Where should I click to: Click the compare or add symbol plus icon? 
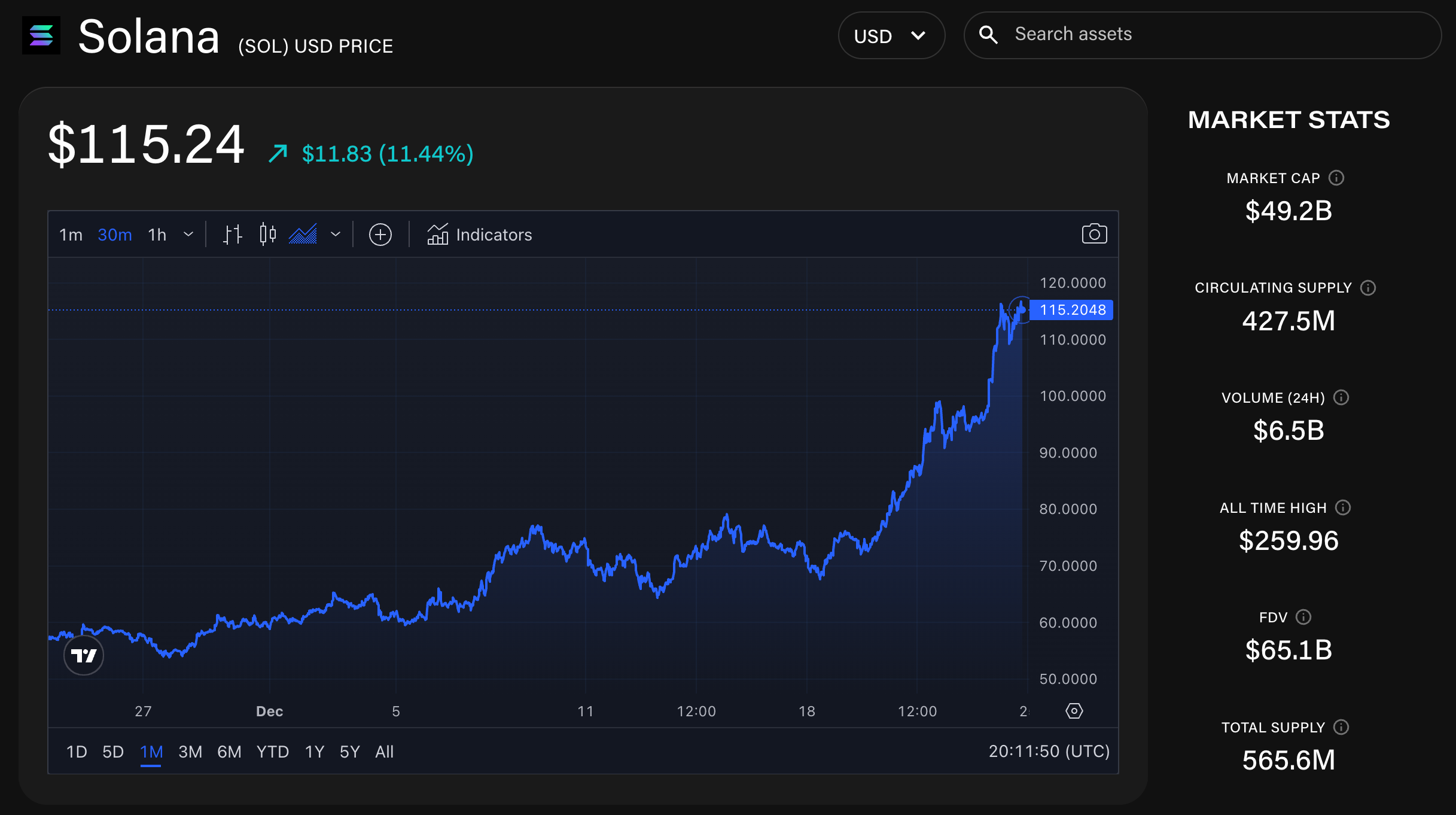click(x=380, y=235)
